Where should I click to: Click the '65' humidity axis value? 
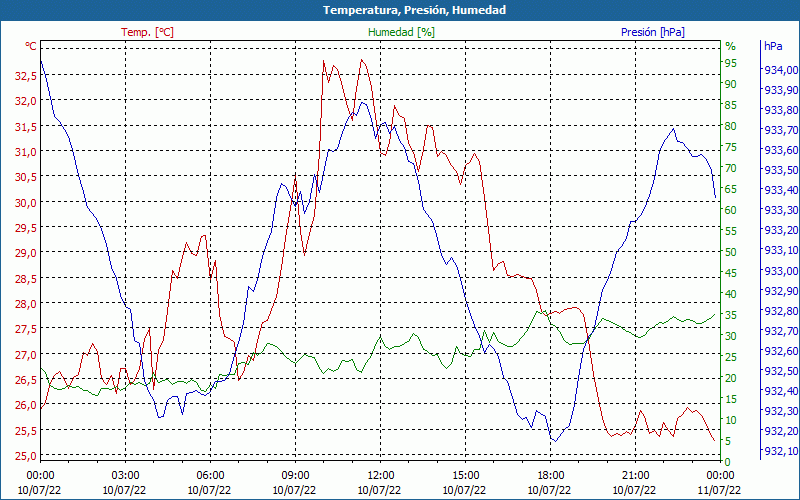tap(731, 189)
